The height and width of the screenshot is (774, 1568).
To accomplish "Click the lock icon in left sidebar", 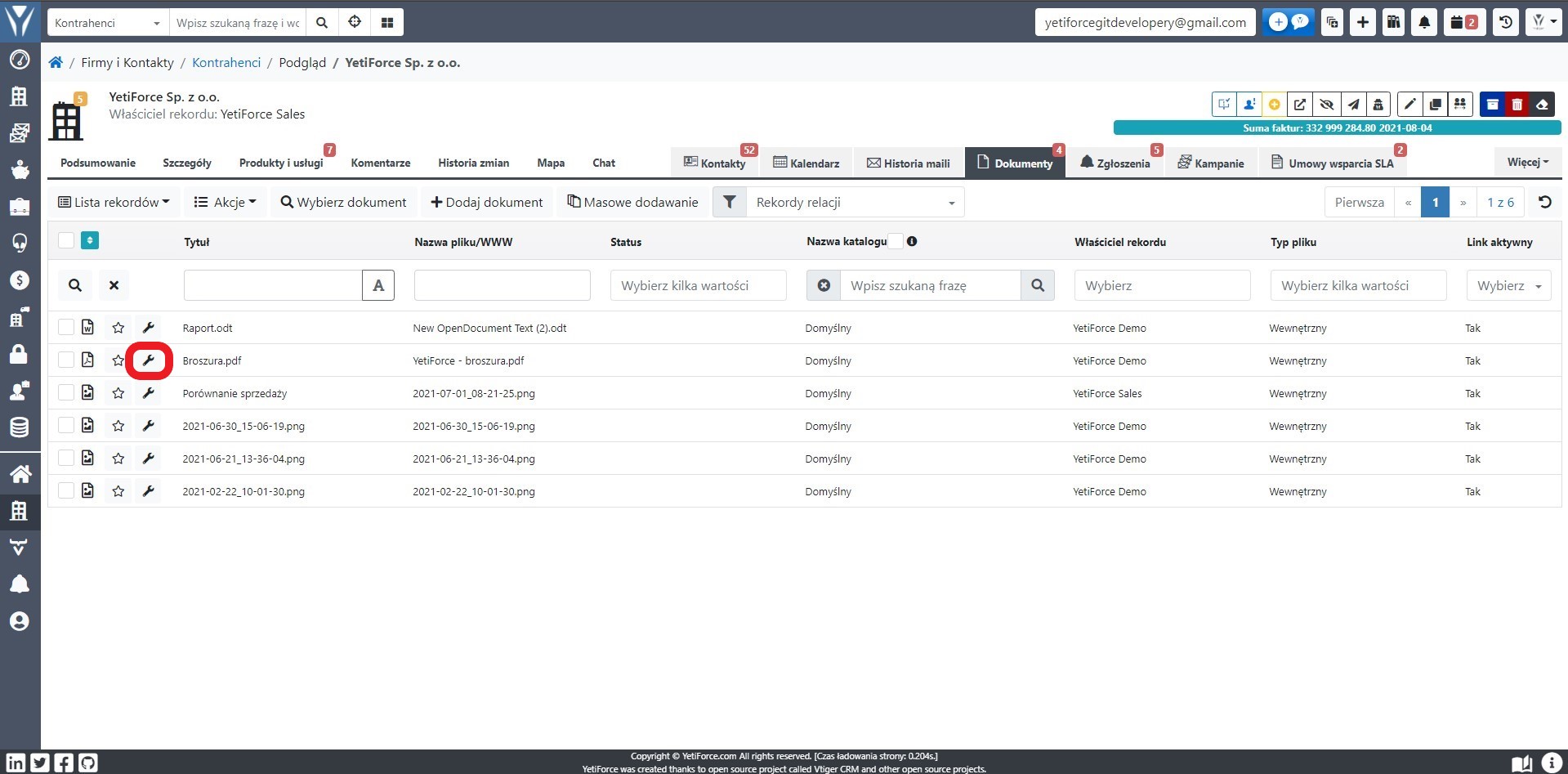I will pos(19,354).
